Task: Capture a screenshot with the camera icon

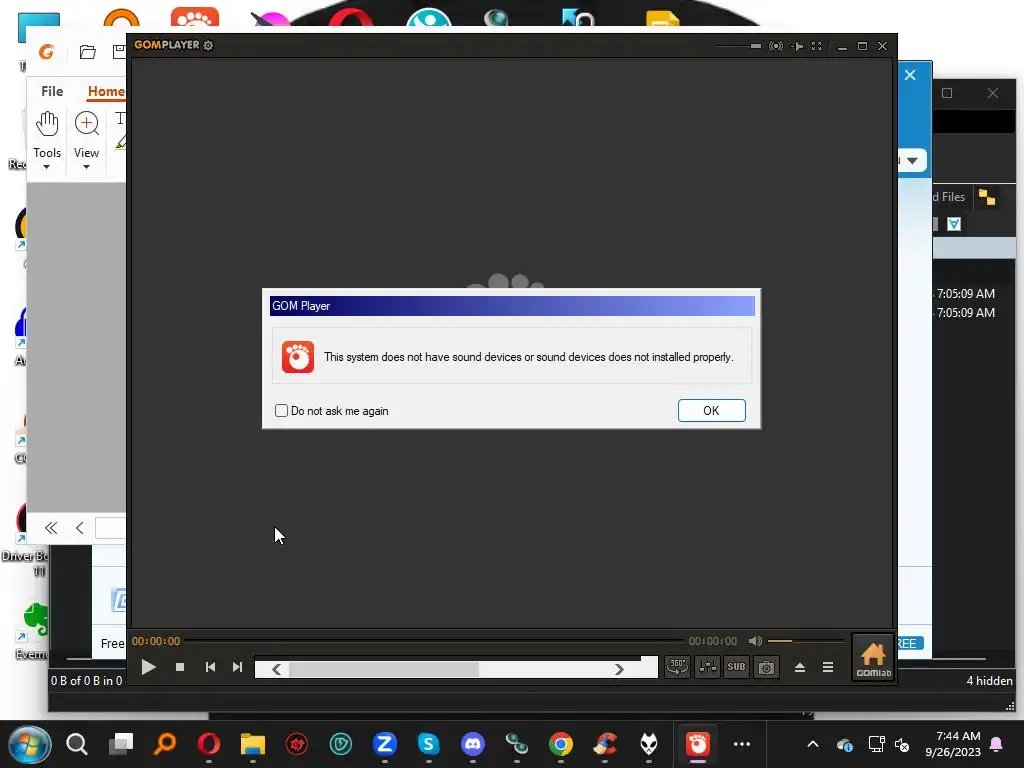Action: 766,667
